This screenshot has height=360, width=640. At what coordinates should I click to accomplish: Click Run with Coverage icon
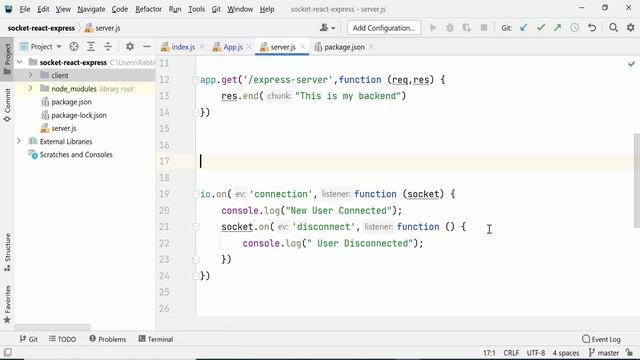pos(467,28)
